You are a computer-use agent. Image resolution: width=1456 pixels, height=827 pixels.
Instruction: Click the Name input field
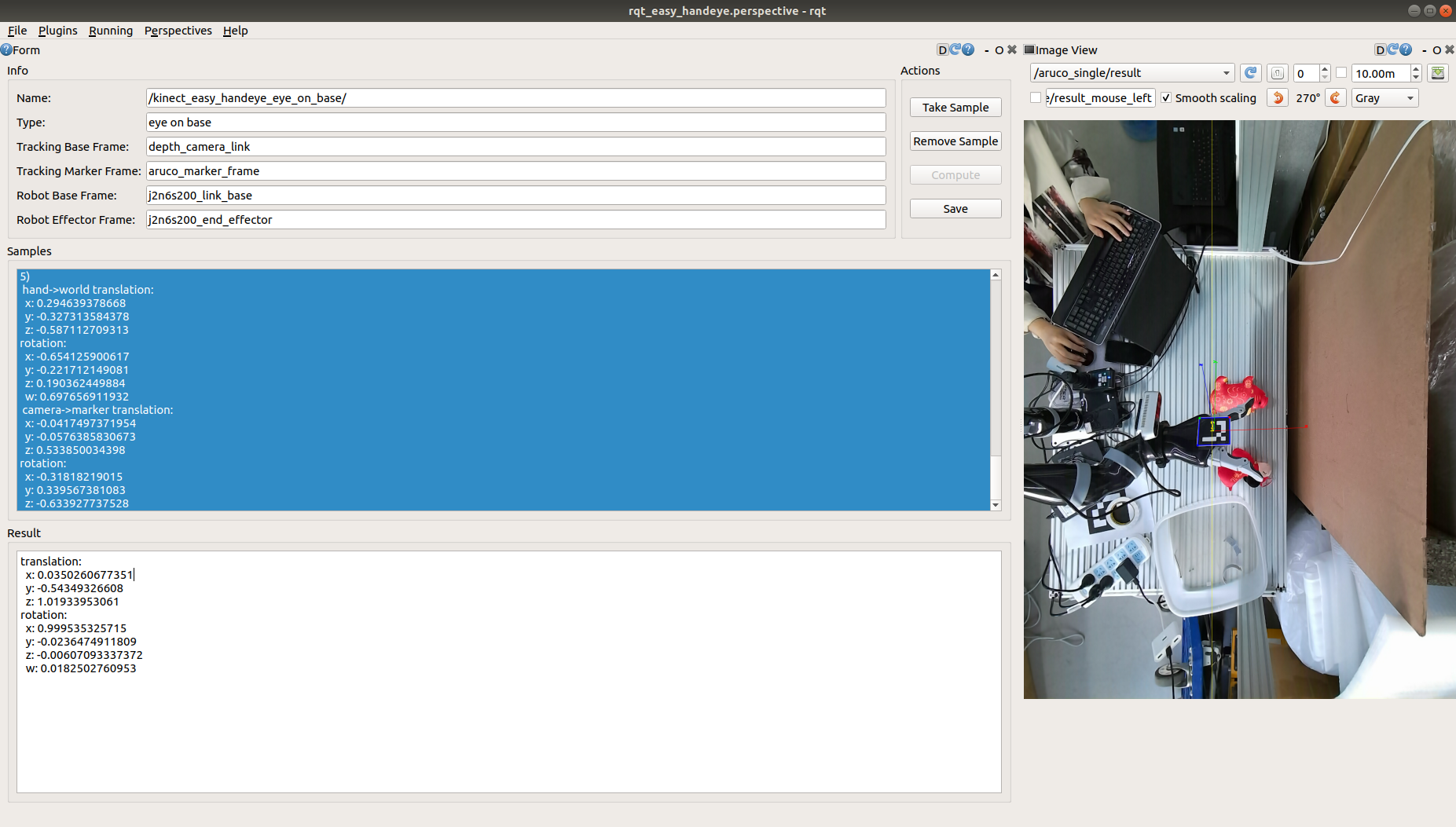click(515, 98)
